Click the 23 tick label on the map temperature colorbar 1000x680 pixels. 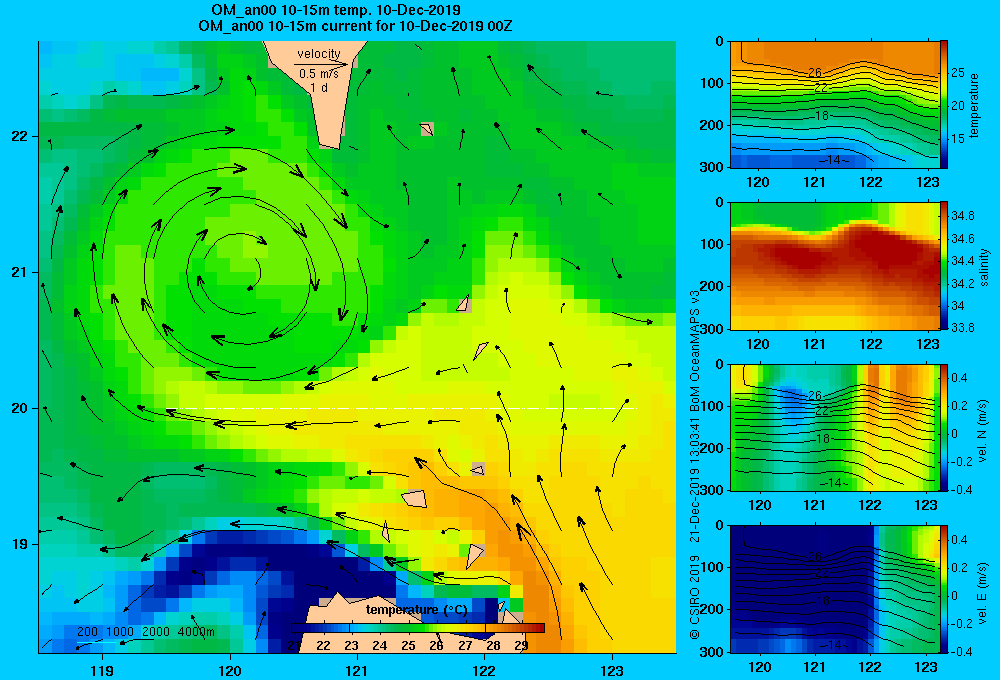pos(351,645)
